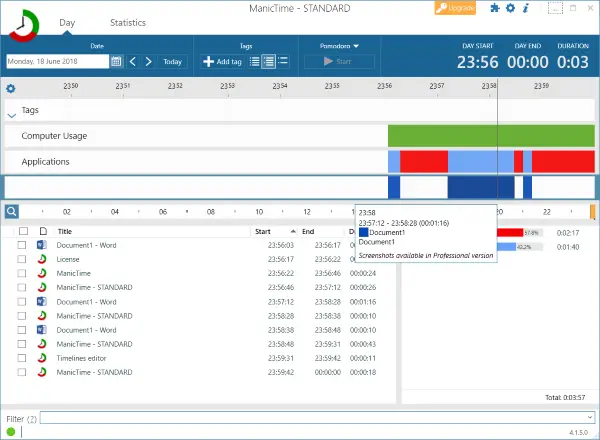
Task: Select the Timelines editor row title
Action: (81, 359)
